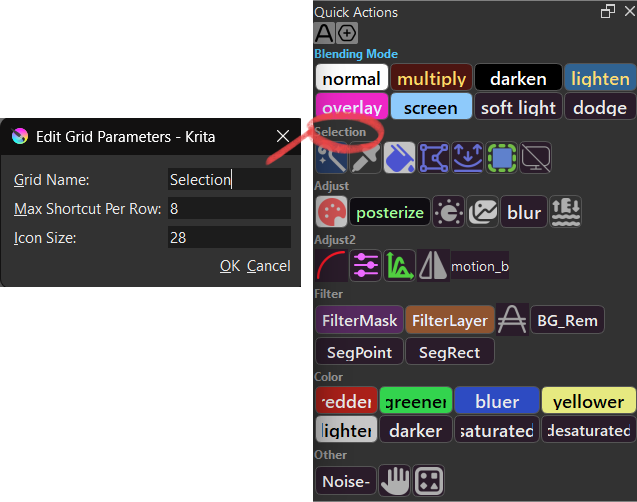637x502 pixels.
Task: Set blending mode to lighten
Action: [x=600, y=77]
